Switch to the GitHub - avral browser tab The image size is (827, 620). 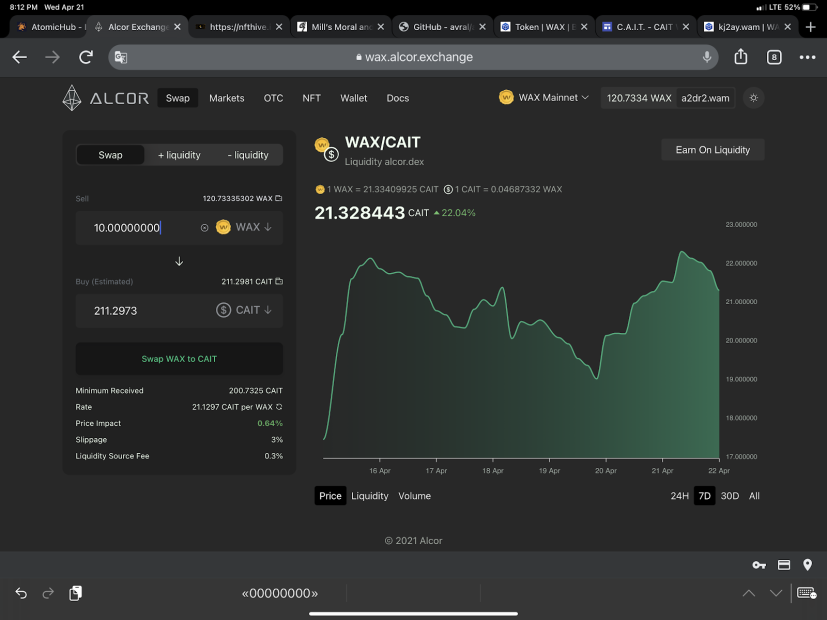[442, 27]
